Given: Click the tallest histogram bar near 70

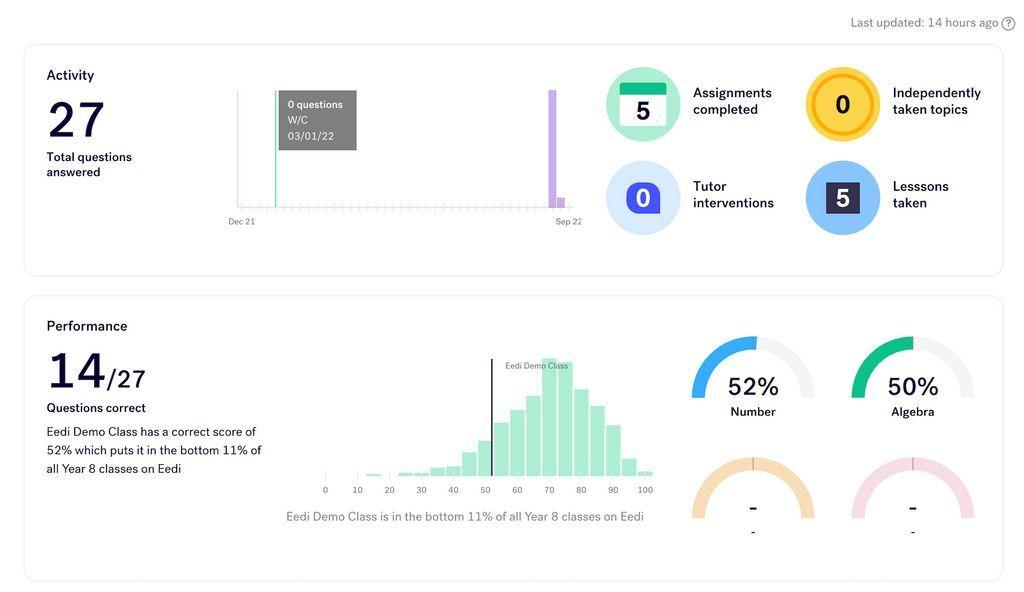Looking at the screenshot, I should click(x=549, y=417).
